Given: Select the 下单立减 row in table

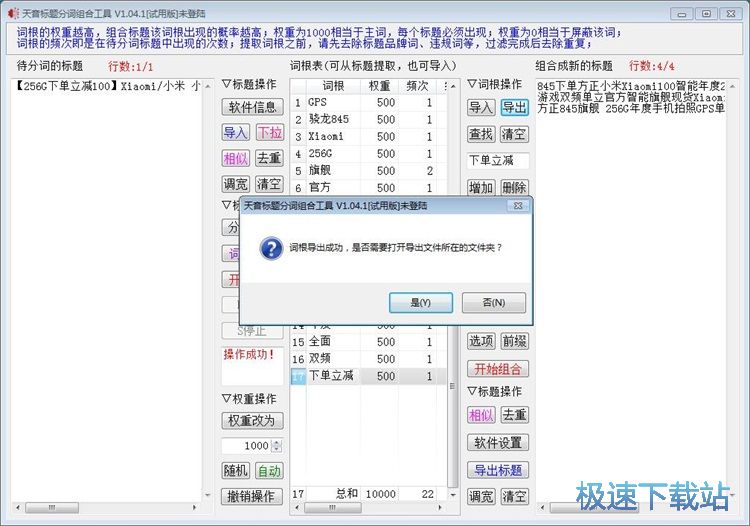Looking at the screenshot, I should [x=369, y=376].
